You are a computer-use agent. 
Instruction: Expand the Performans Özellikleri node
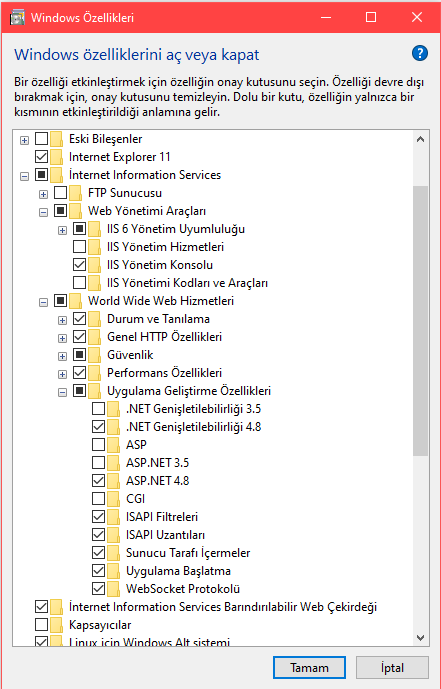[x=62, y=374]
